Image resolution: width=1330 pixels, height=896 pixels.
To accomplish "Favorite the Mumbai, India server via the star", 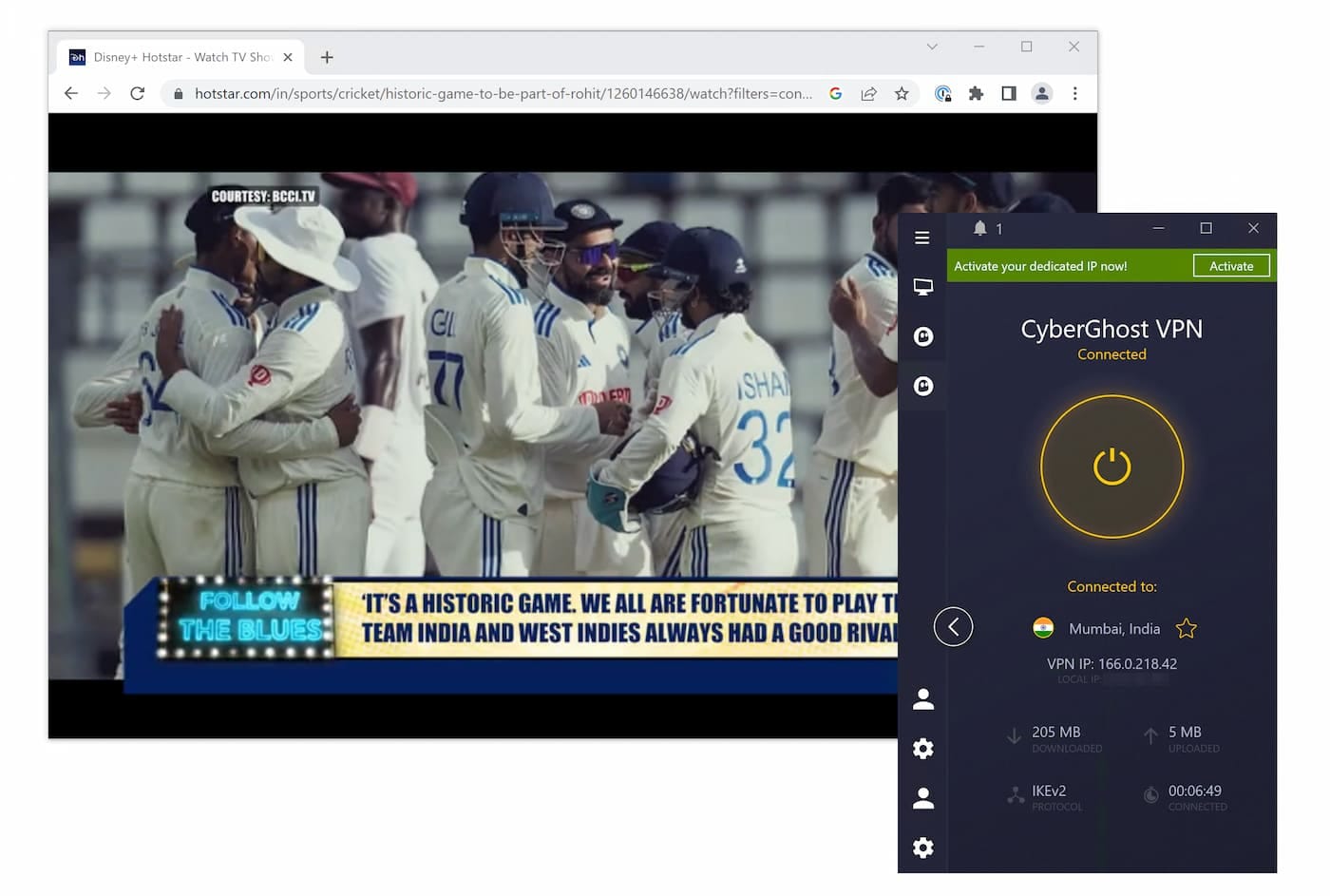I will click(x=1186, y=628).
